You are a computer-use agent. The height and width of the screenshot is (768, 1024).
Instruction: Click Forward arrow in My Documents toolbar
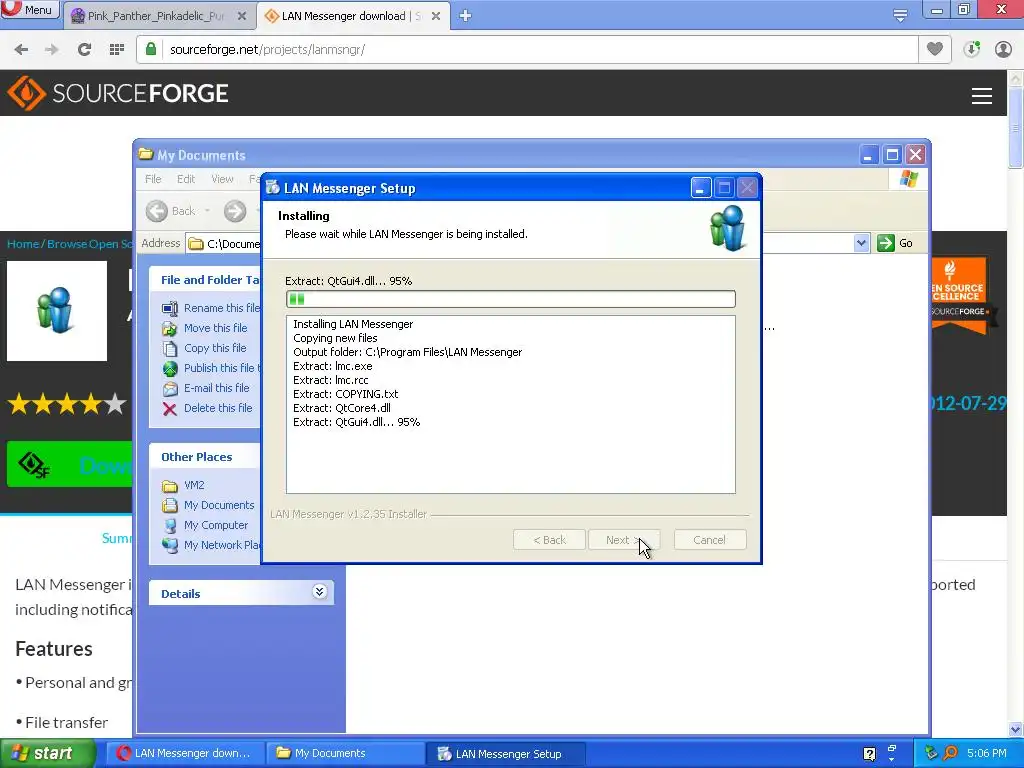tap(235, 211)
